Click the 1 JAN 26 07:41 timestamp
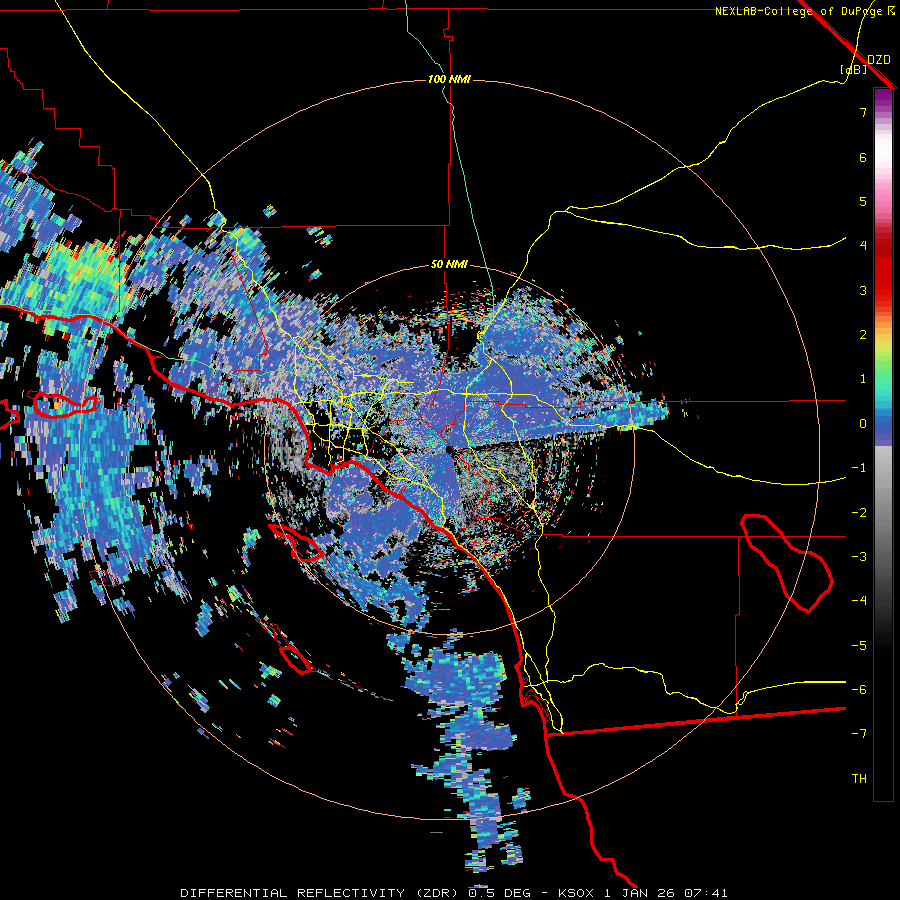This screenshot has height=900, width=900. [x=666, y=893]
